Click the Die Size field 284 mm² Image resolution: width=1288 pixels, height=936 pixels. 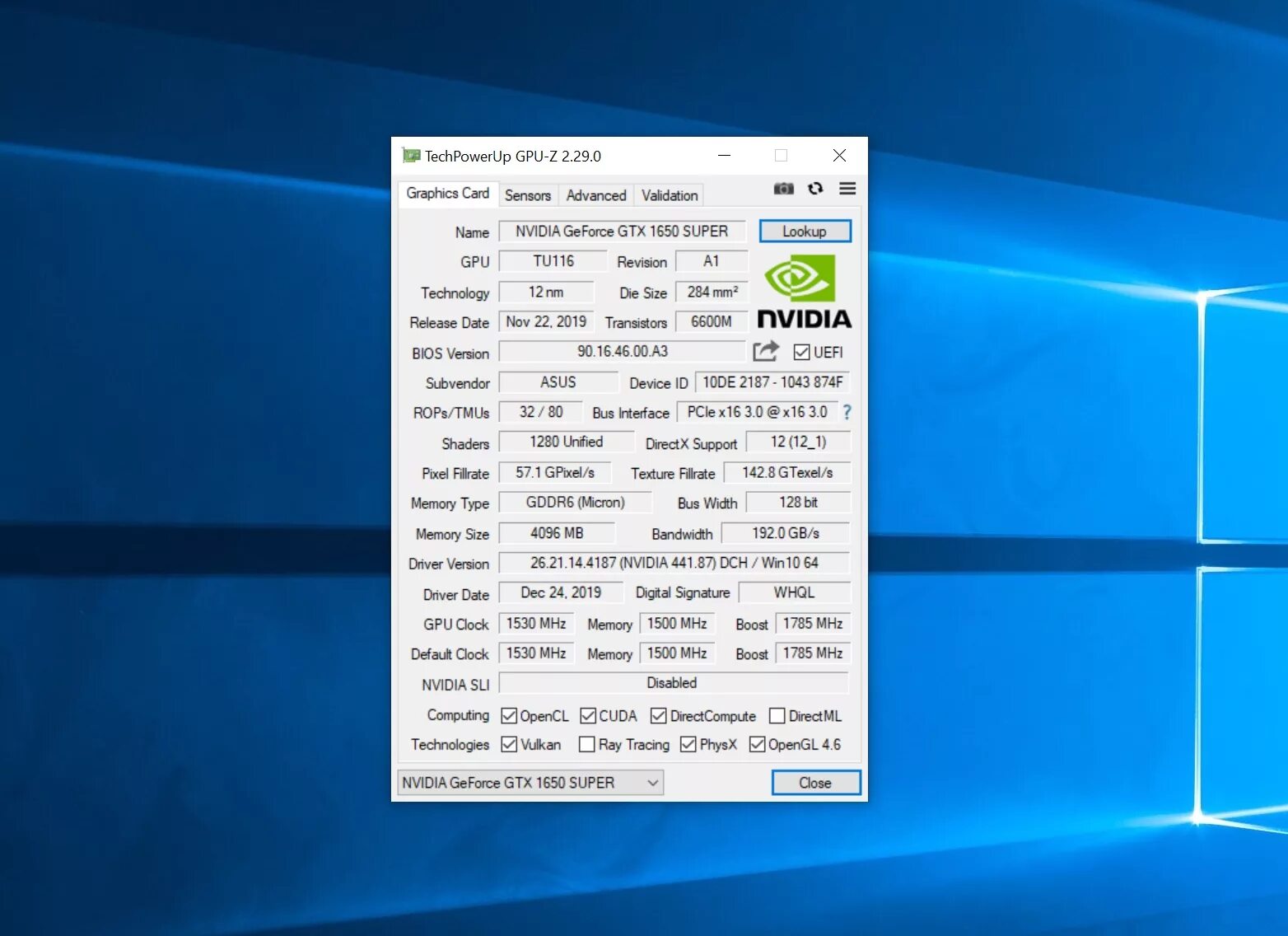coord(712,292)
